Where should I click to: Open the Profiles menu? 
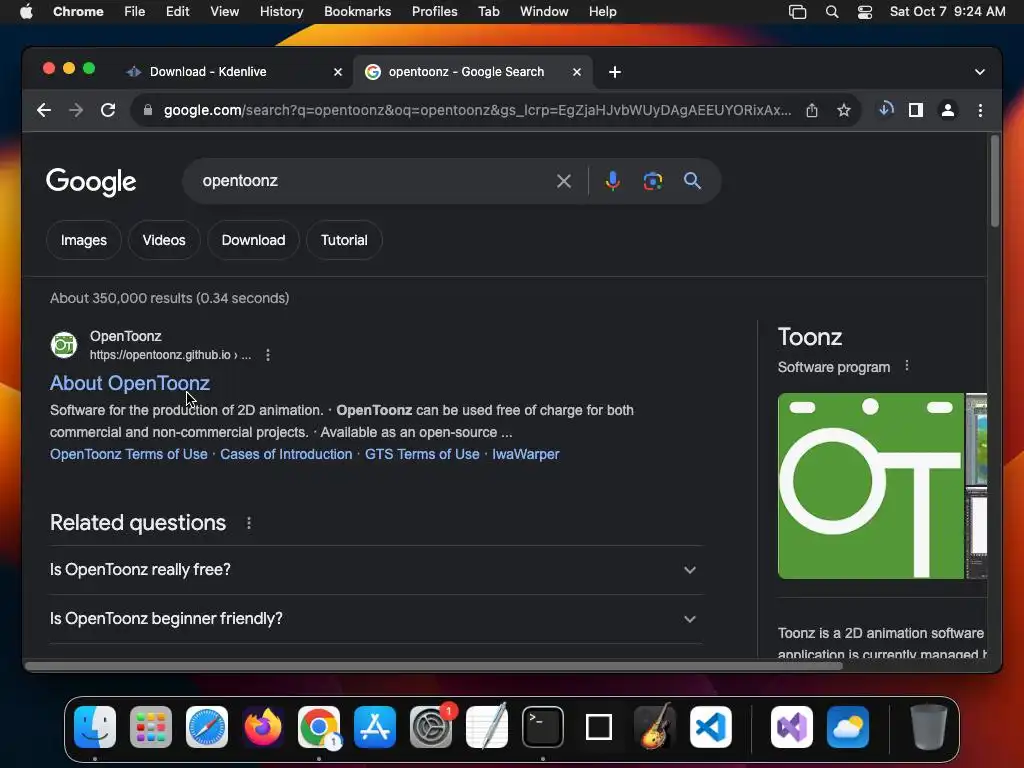tap(434, 12)
